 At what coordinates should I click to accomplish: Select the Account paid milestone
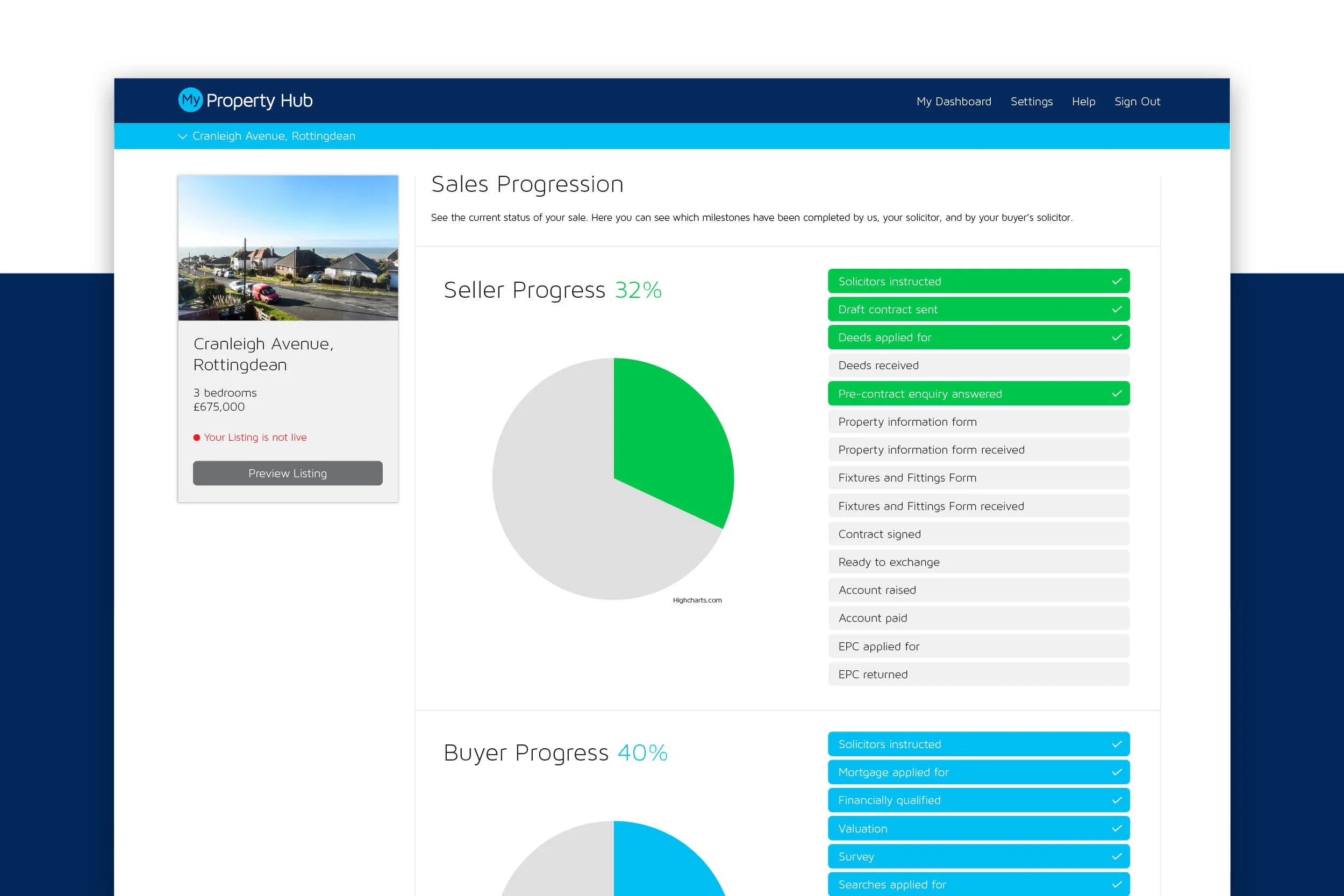point(979,618)
